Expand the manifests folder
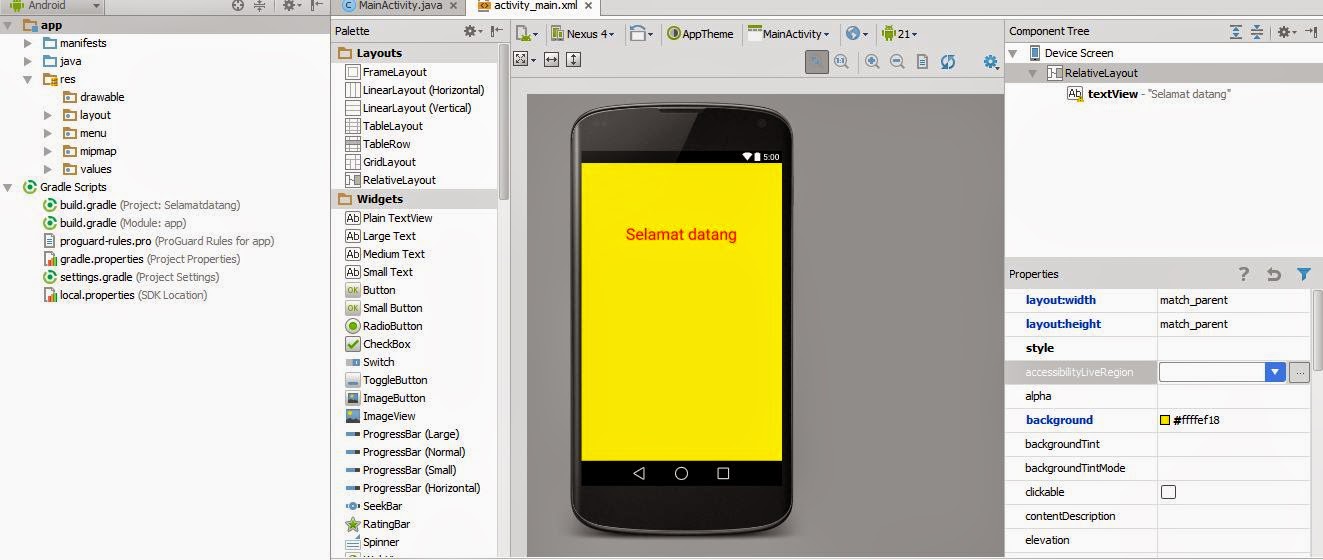 point(29,43)
